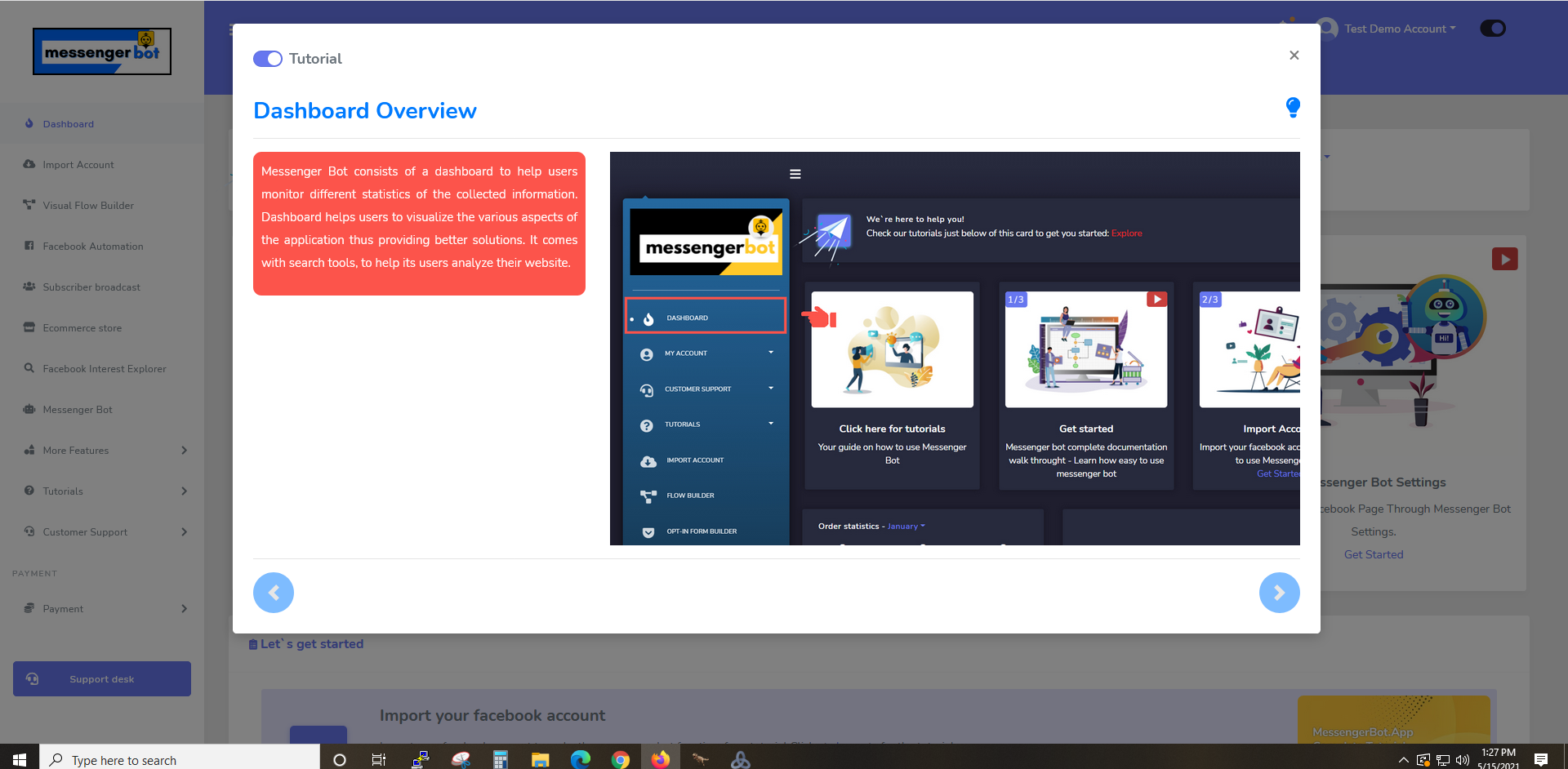
Task: Click the Get Started link behind the dialog
Action: click(x=1374, y=554)
